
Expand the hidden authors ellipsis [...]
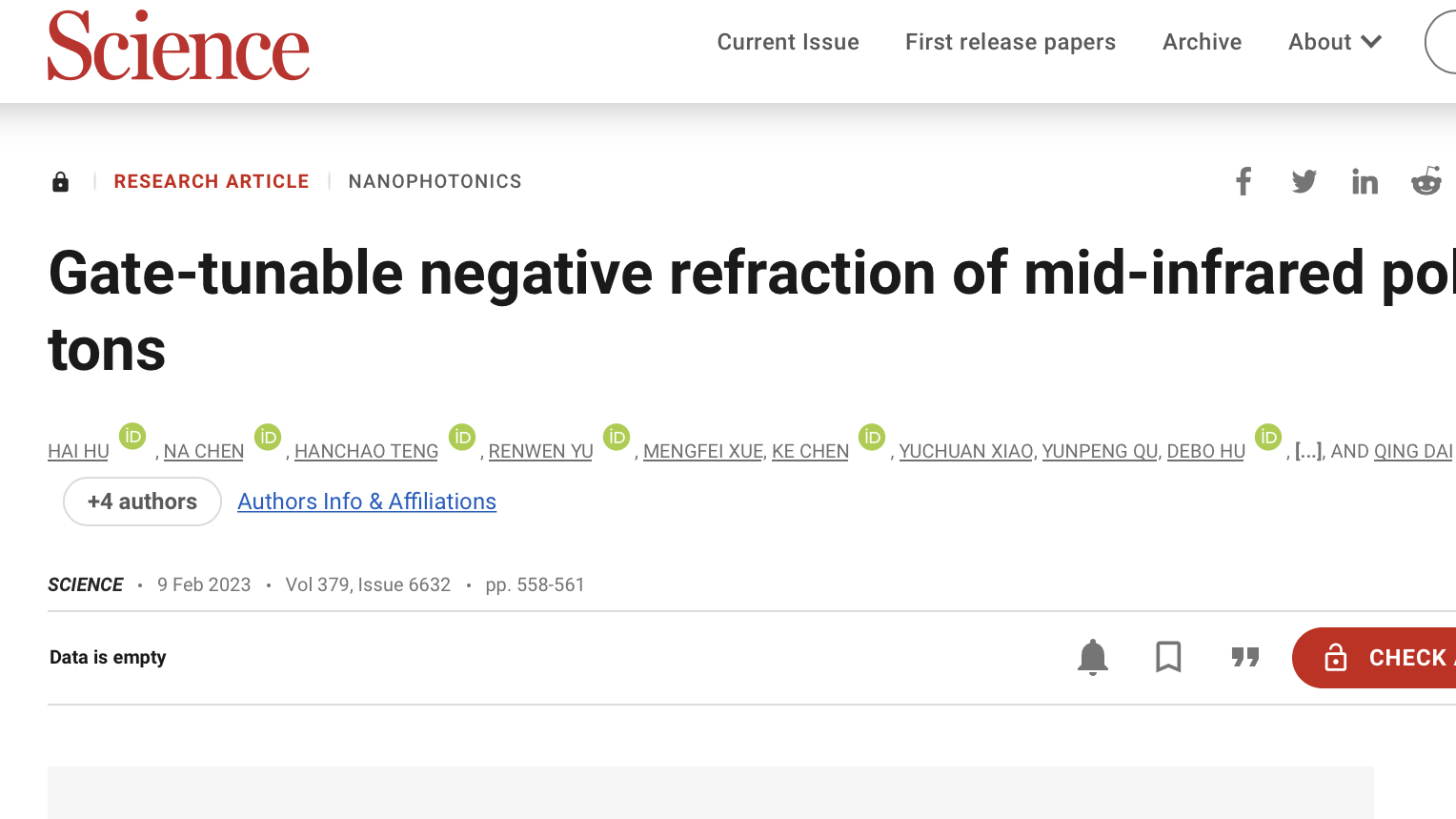point(1308,452)
